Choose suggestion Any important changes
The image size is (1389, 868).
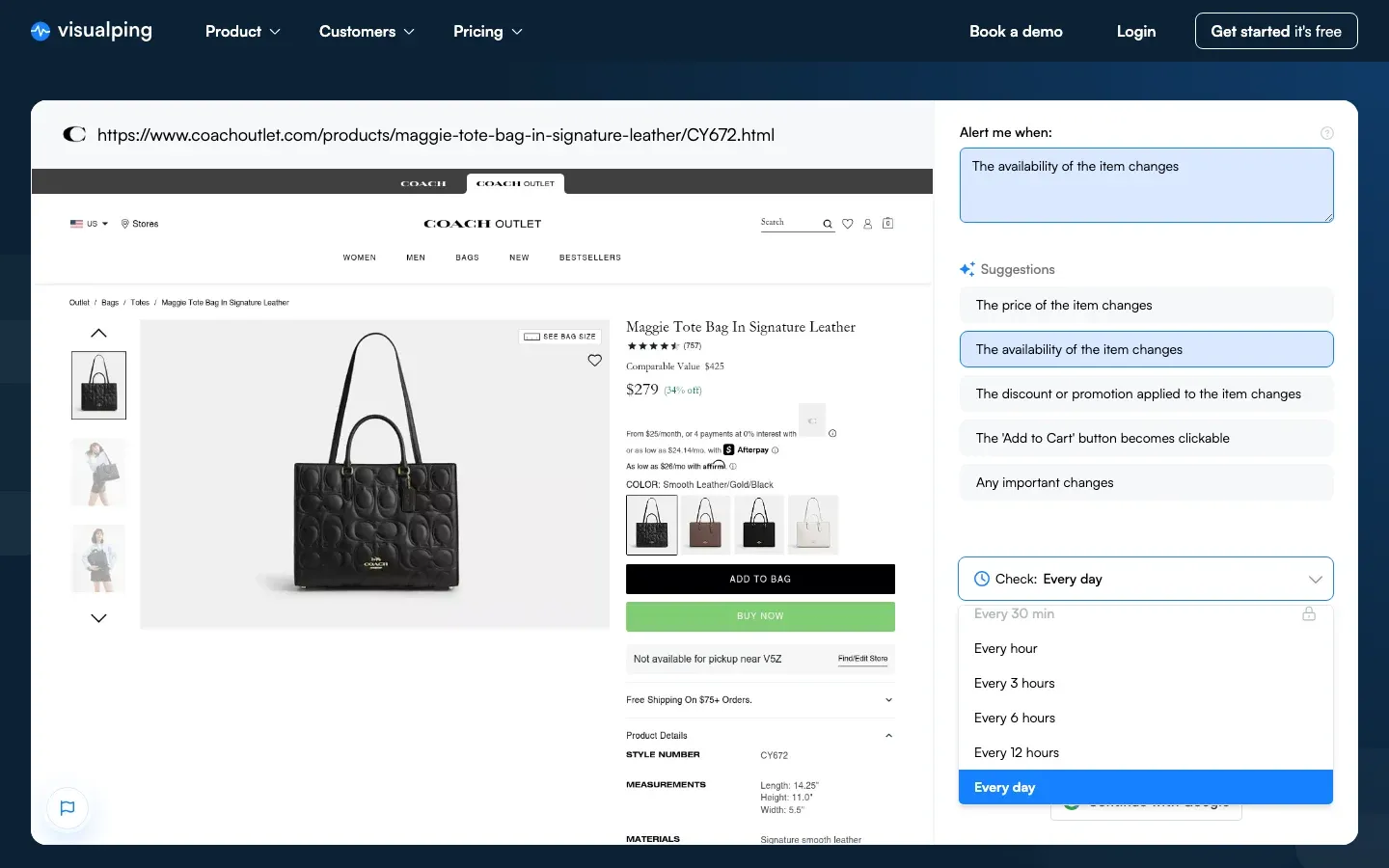(1146, 482)
